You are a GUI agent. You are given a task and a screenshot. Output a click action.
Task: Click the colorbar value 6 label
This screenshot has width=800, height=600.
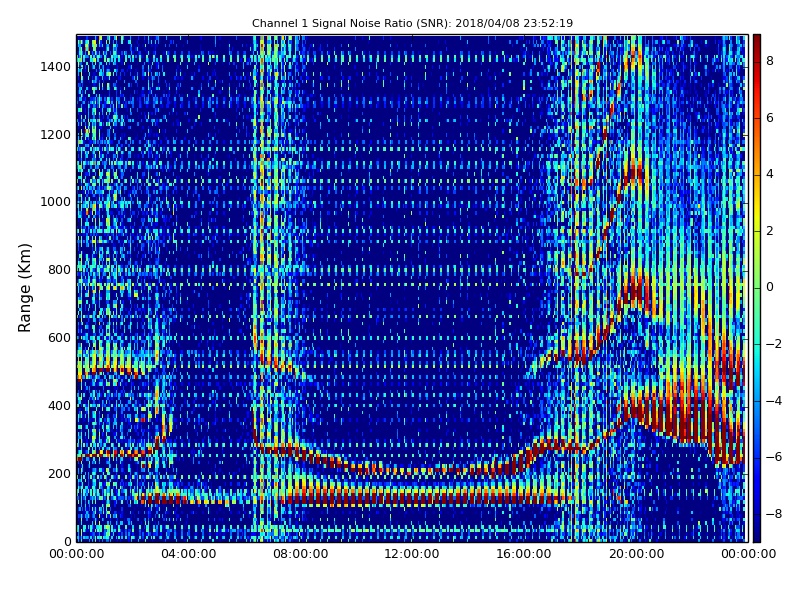pos(770,118)
